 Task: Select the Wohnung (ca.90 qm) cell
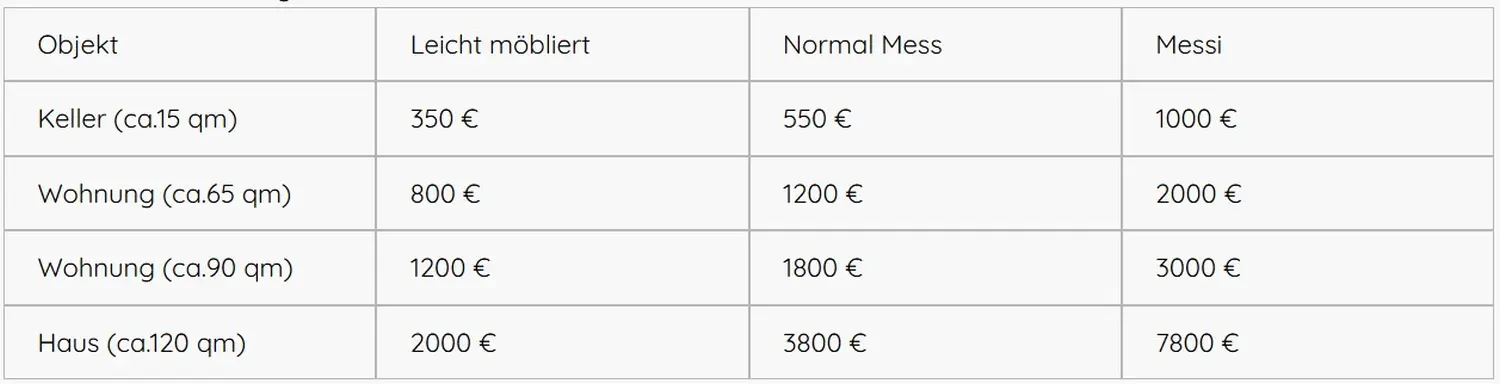(x=190, y=268)
